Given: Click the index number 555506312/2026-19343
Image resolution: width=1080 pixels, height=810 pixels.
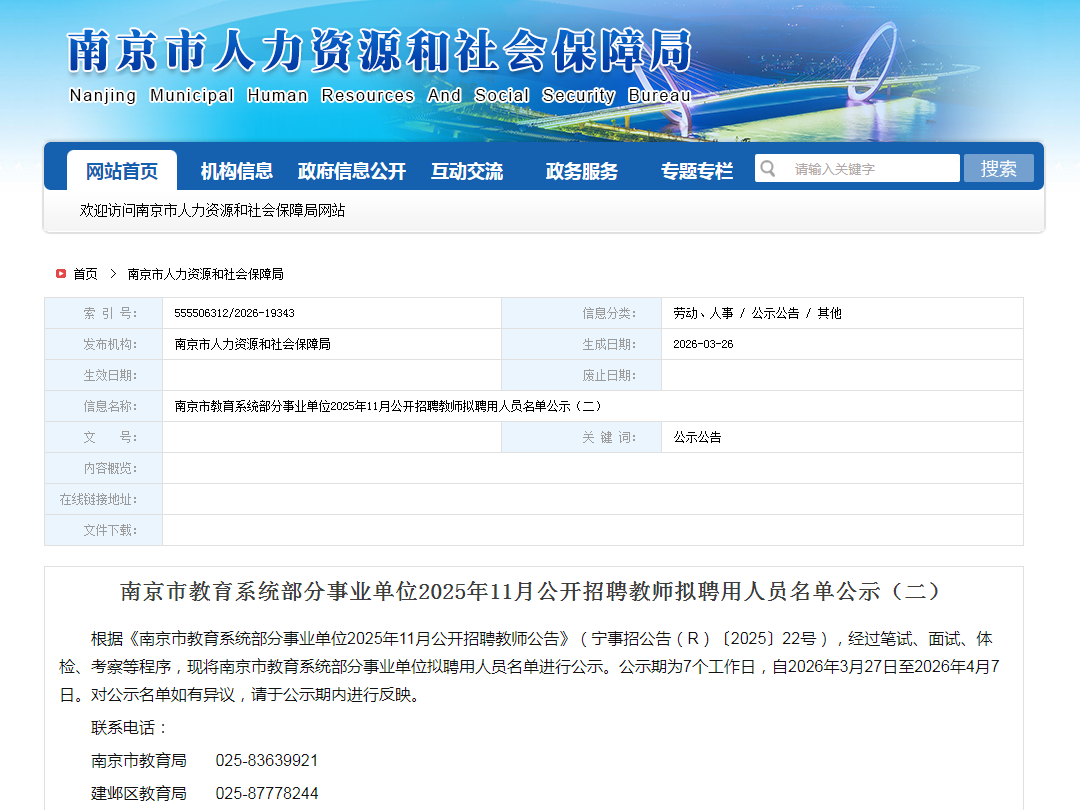Looking at the screenshot, I should (x=234, y=313).
